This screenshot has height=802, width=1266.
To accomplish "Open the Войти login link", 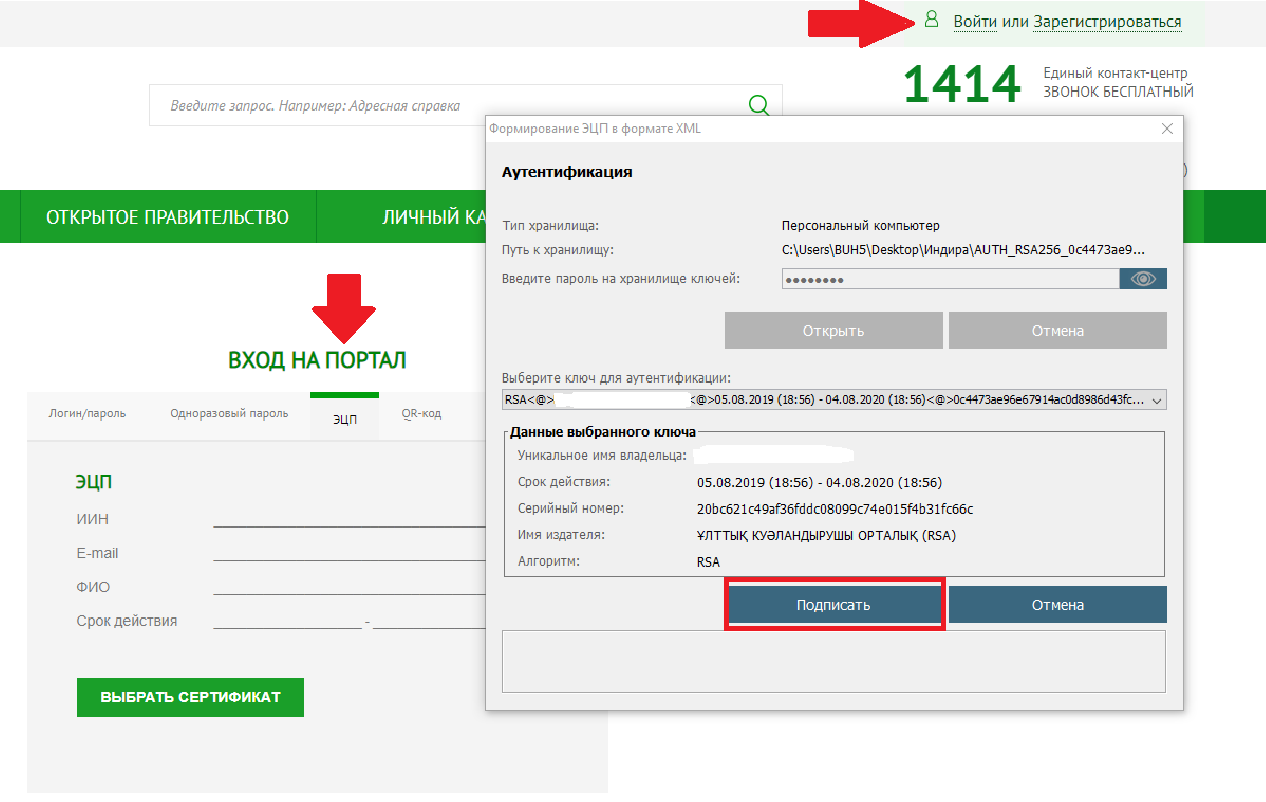I will coord(975,21).
